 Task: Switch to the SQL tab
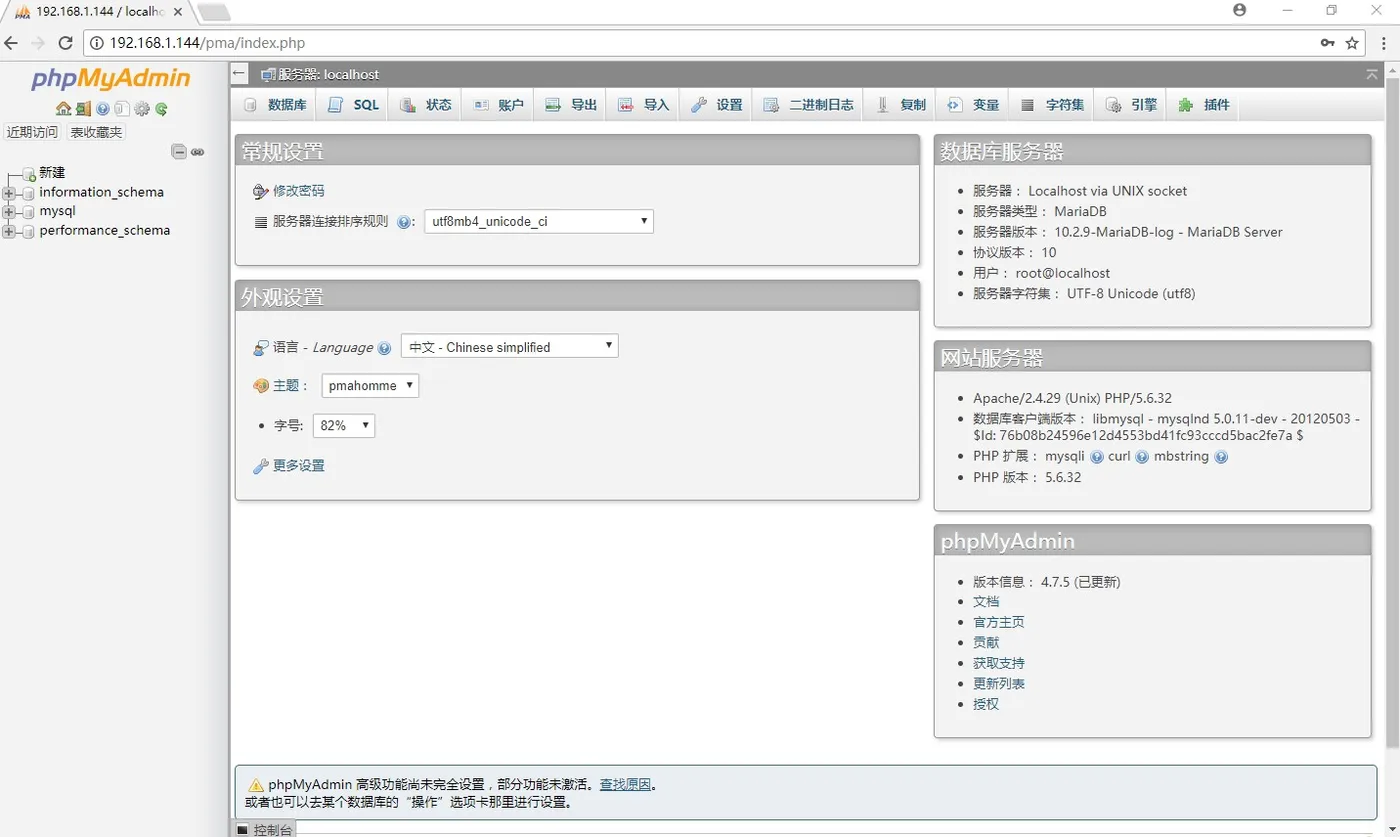coord(354,105)
